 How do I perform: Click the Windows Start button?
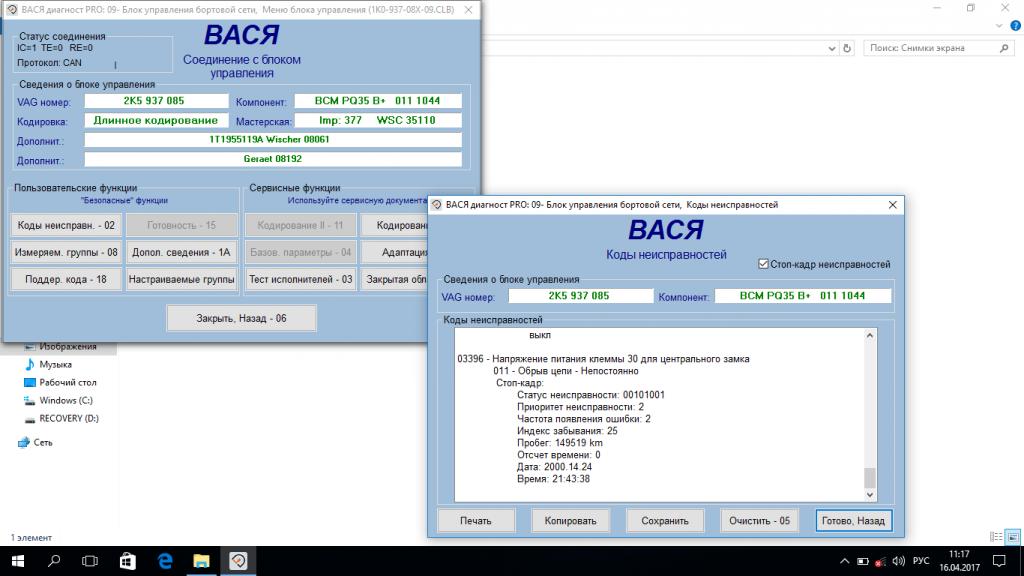pos(18,561)
